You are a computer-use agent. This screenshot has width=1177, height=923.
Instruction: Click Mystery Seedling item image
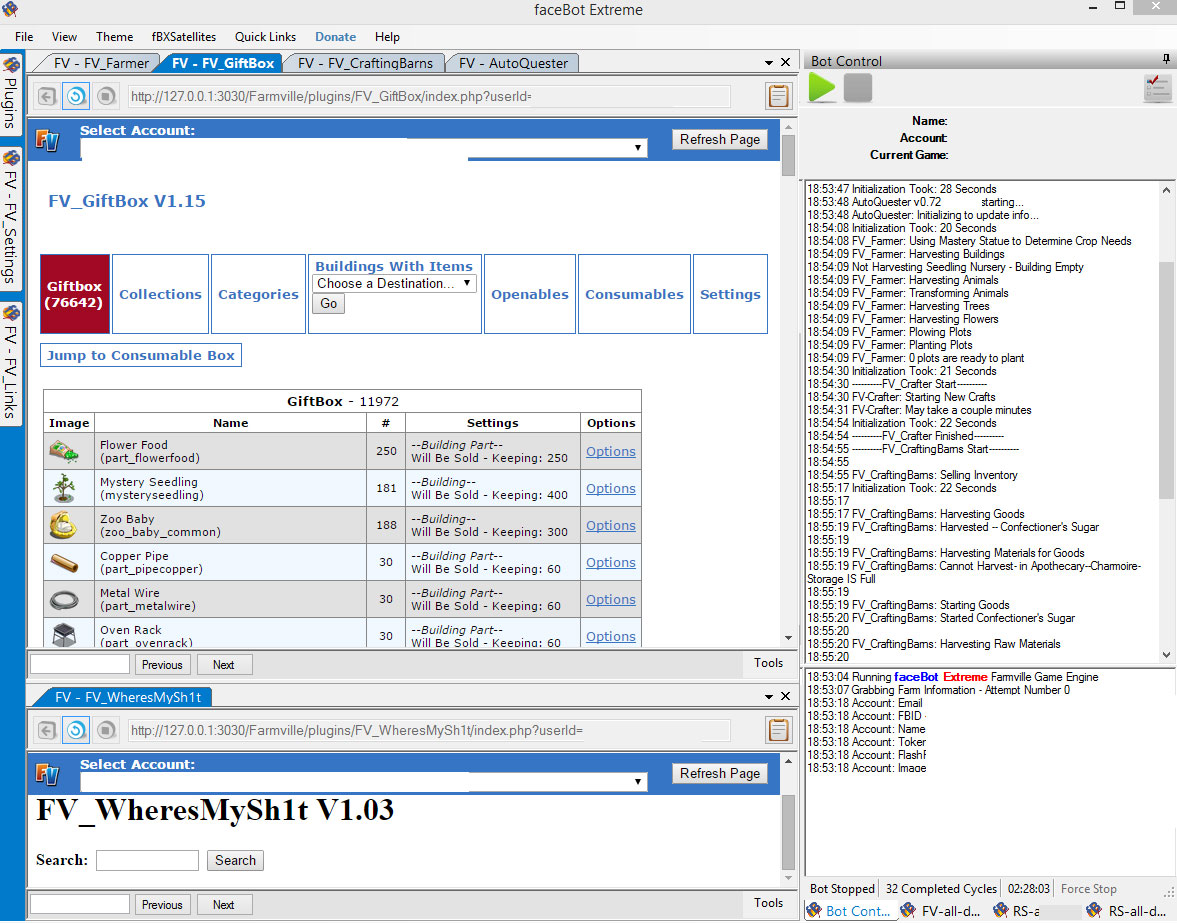(x=65, y=489)
